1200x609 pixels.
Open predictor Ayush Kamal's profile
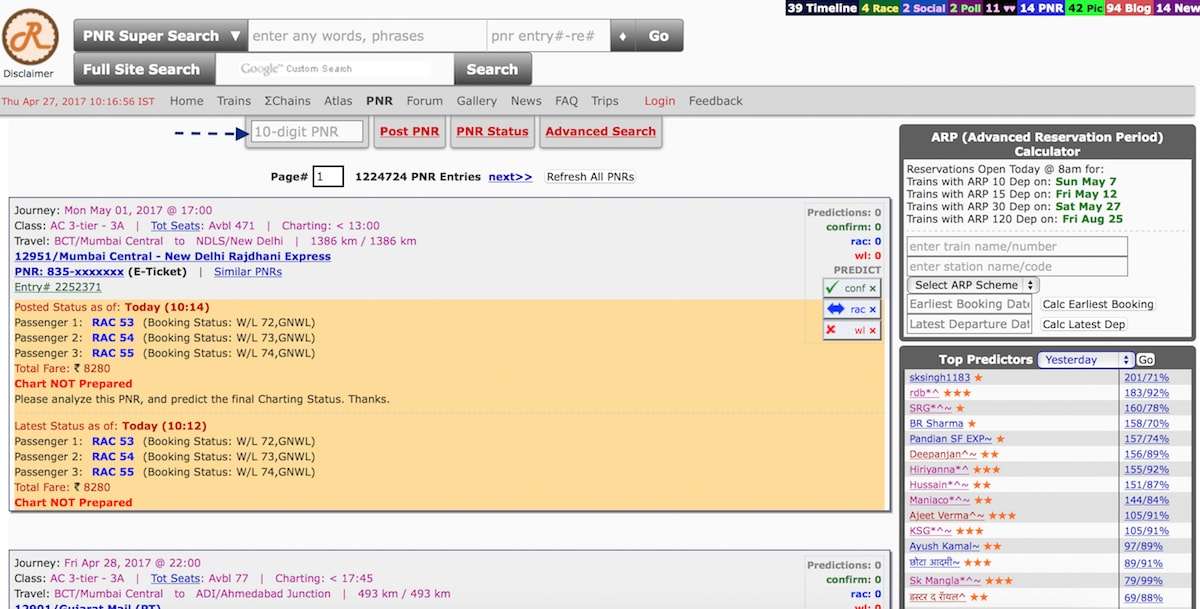point(944,547)
